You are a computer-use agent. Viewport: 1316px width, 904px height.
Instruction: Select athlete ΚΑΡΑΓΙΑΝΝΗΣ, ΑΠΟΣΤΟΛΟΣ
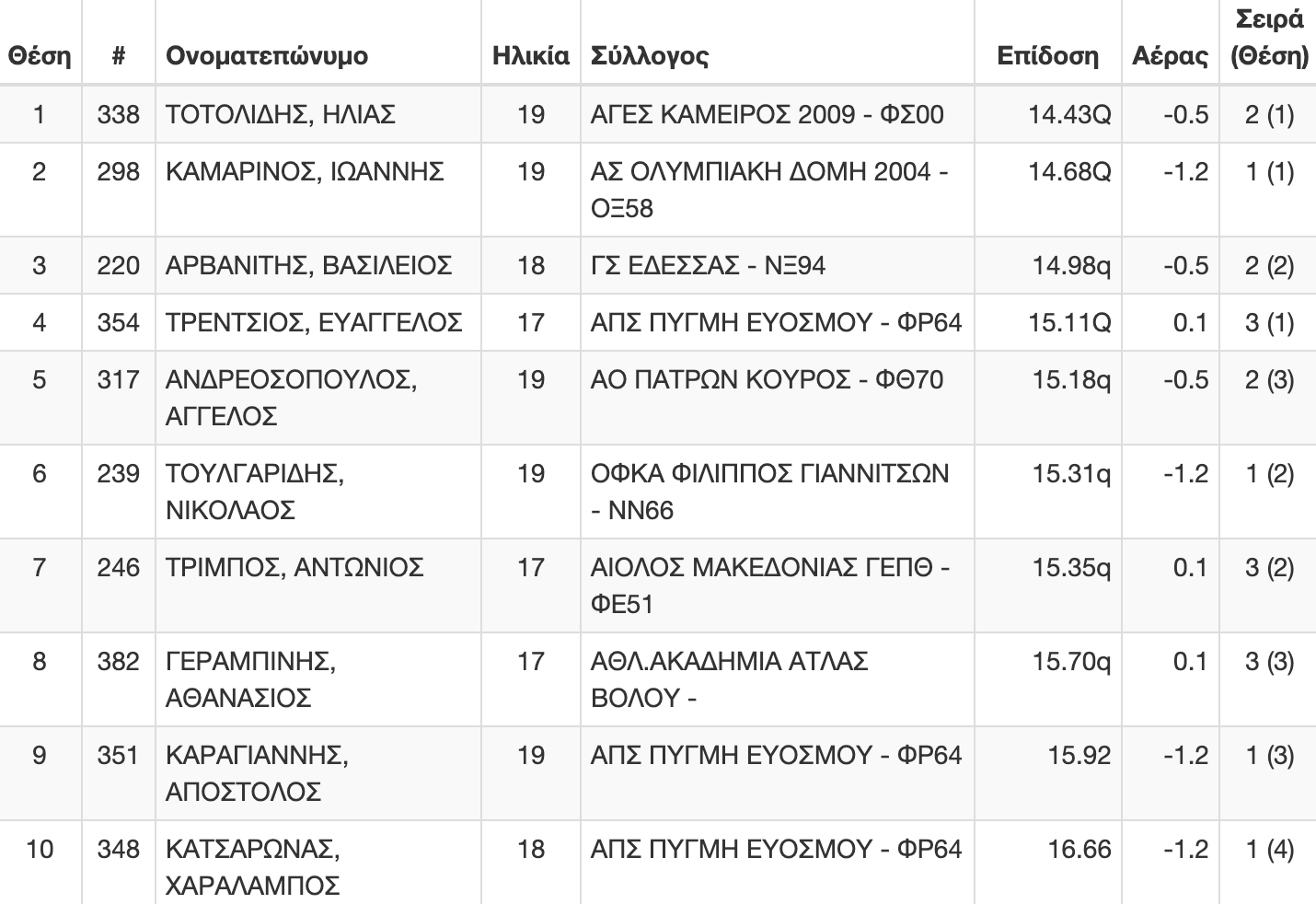coord(257,773)
